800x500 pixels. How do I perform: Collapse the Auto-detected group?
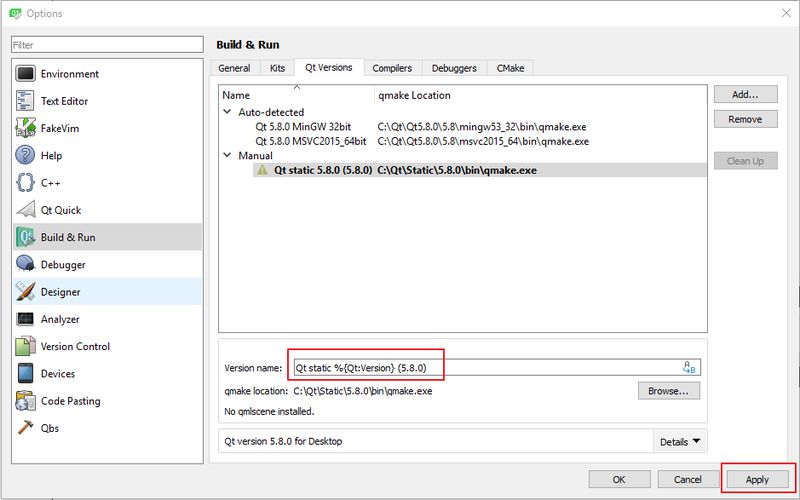coord(228,112)
